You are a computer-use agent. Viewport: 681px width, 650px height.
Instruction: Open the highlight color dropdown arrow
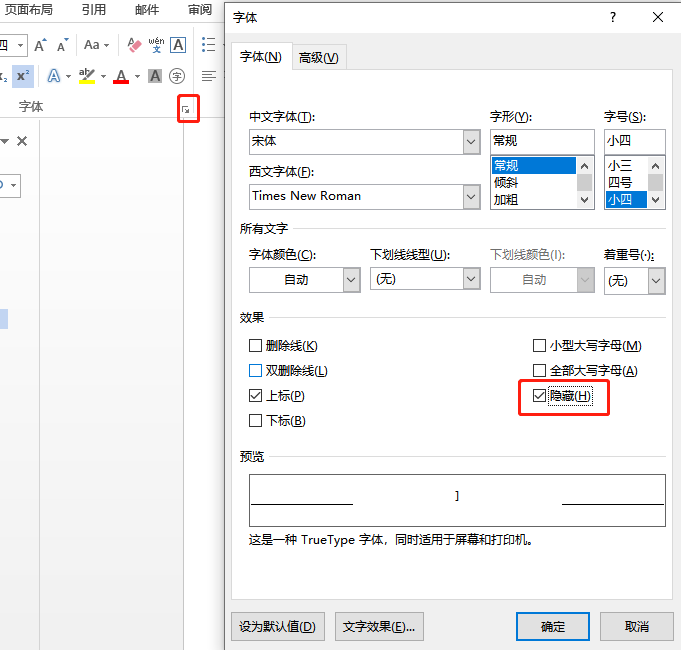click(103, 76)
